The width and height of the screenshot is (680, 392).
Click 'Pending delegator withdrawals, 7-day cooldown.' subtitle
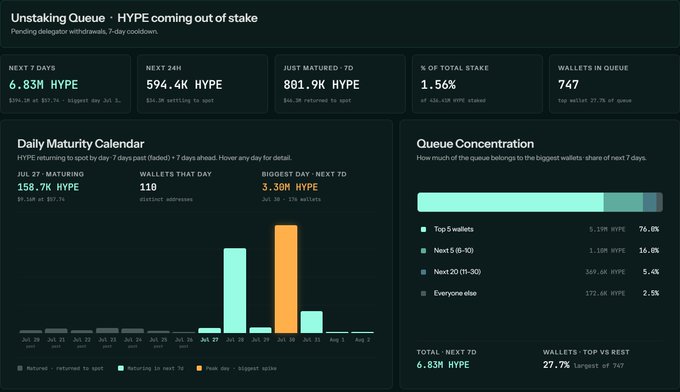tap(84, 32)
